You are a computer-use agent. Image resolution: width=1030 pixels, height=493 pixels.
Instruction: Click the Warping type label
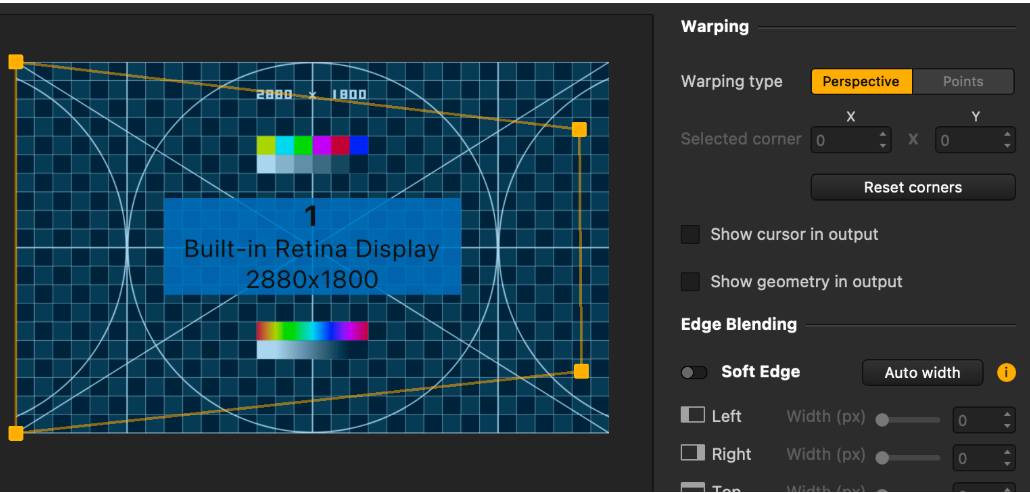click(732, 82)
